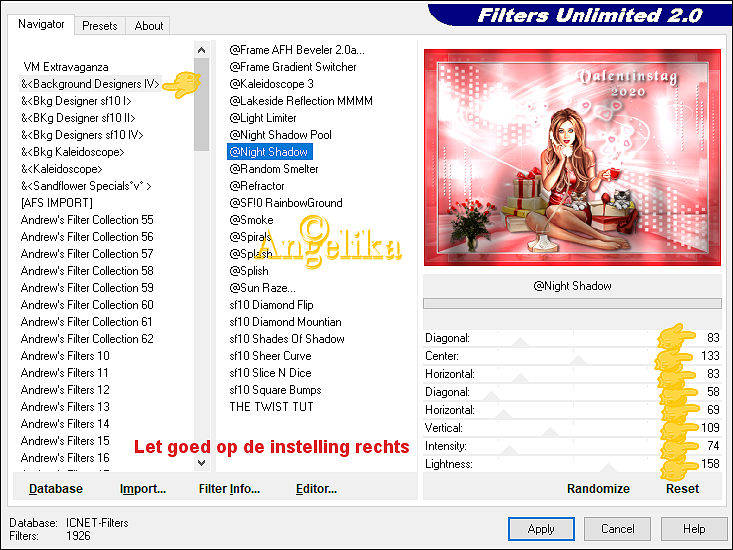
Task: Select the &<Background Designers IV> category
Action: pyautogui.click(x=90, y=84)
